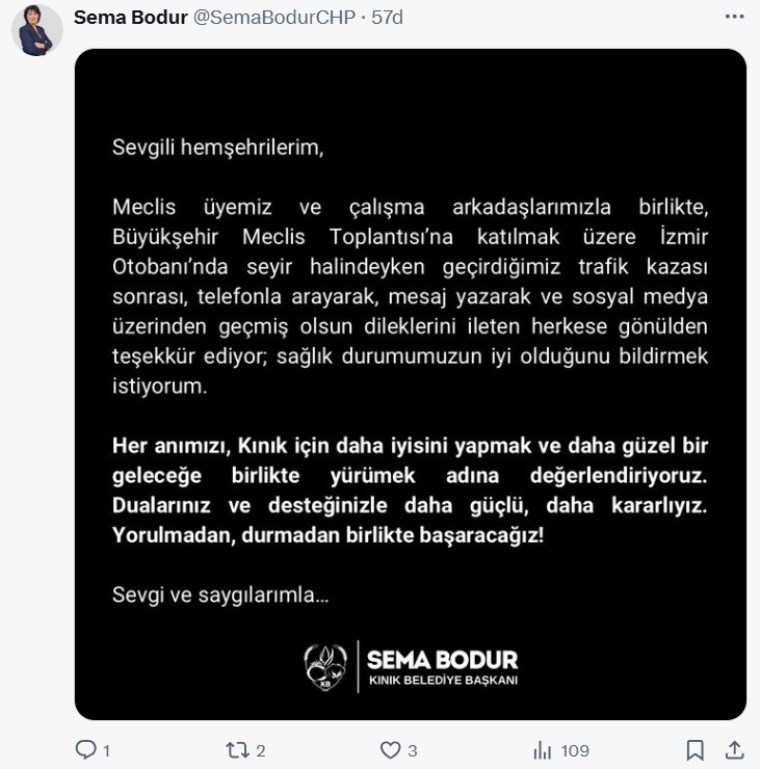Bookmark this post from Sema Bodur
Image resolution: width=760 pixels, height=769 pixels.
[695, 750]
